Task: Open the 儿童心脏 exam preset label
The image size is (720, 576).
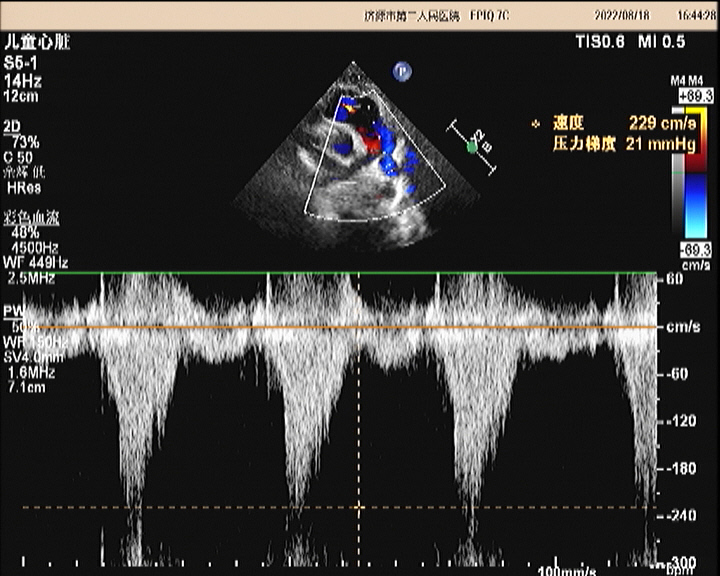Action: 37,43
